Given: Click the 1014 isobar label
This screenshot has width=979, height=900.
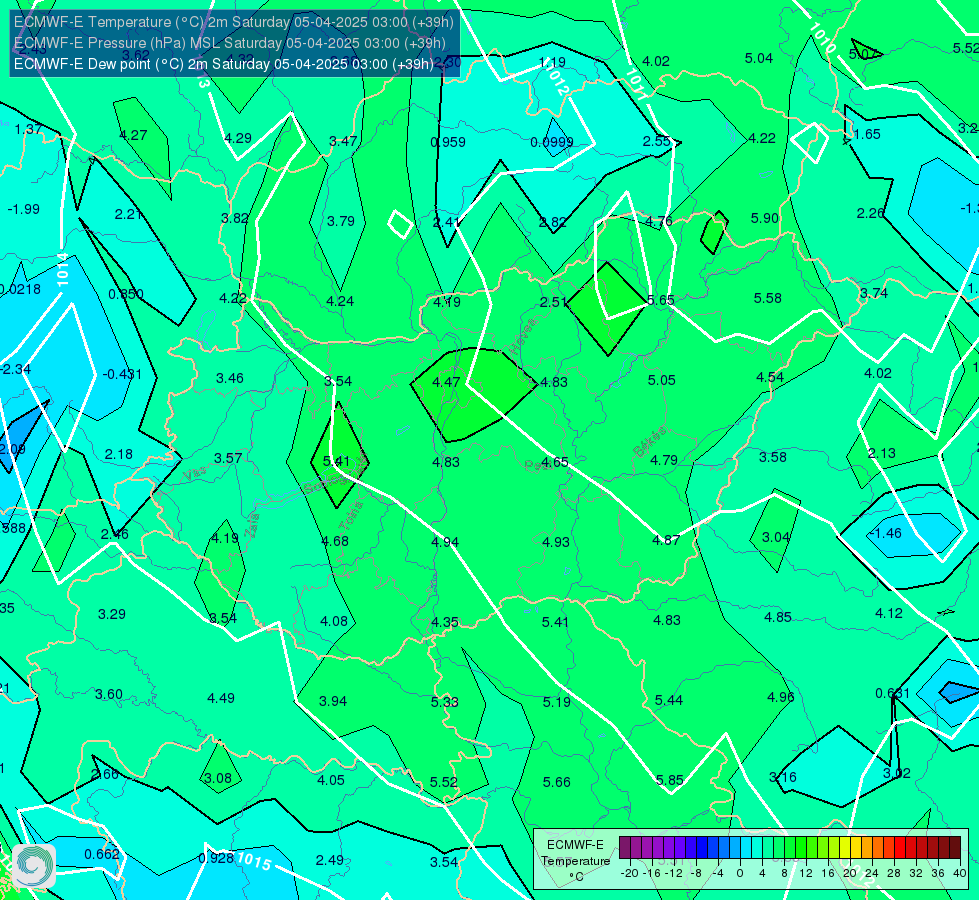Looking at the screenshot, I should pos(62,269).
